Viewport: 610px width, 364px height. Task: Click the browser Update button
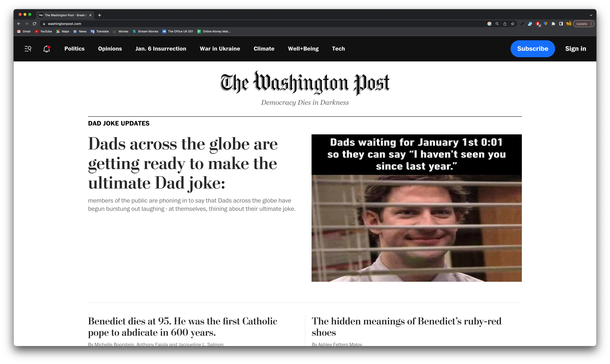pos(584,24)
